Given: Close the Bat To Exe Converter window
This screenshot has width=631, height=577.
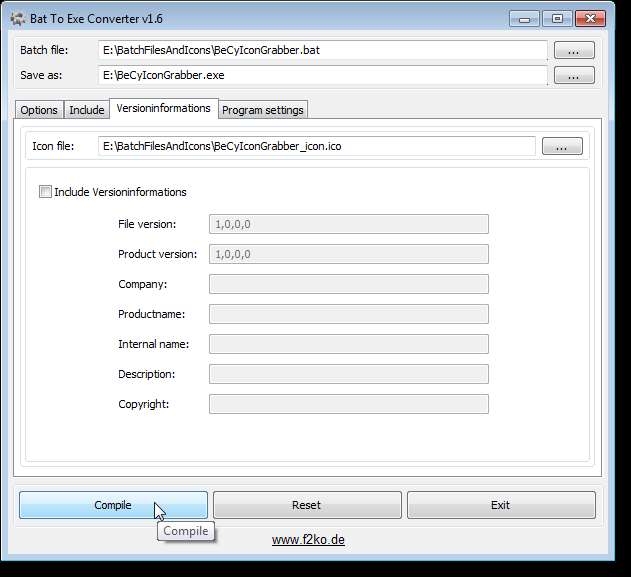Looking at the screenshot, I should (590, 19).
